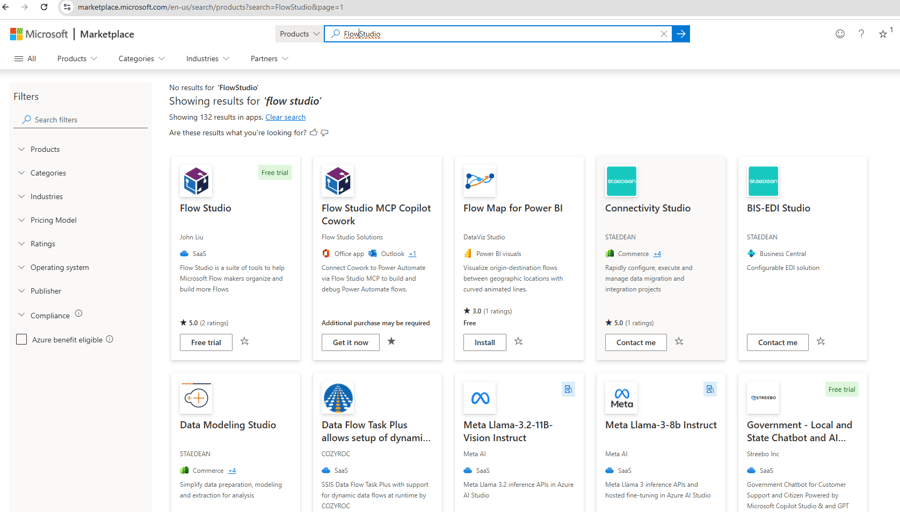This screenshot has width=900, height=512.
Task: Open Products dropdown beside search box
Action: (299, 34)
